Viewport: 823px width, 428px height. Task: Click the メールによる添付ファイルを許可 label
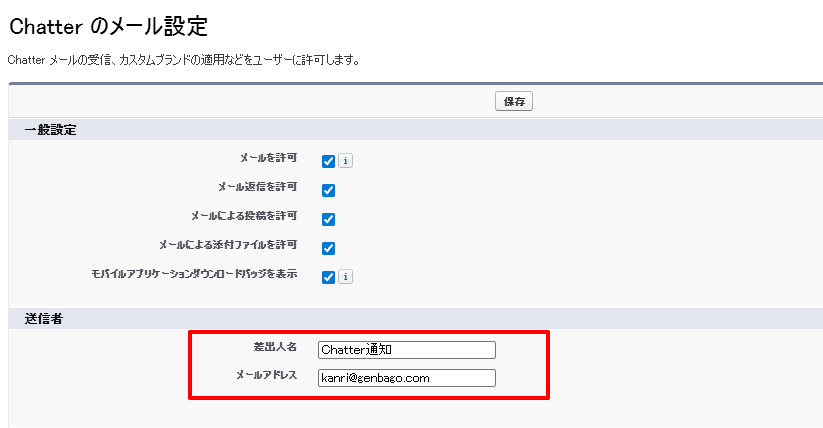228,245
